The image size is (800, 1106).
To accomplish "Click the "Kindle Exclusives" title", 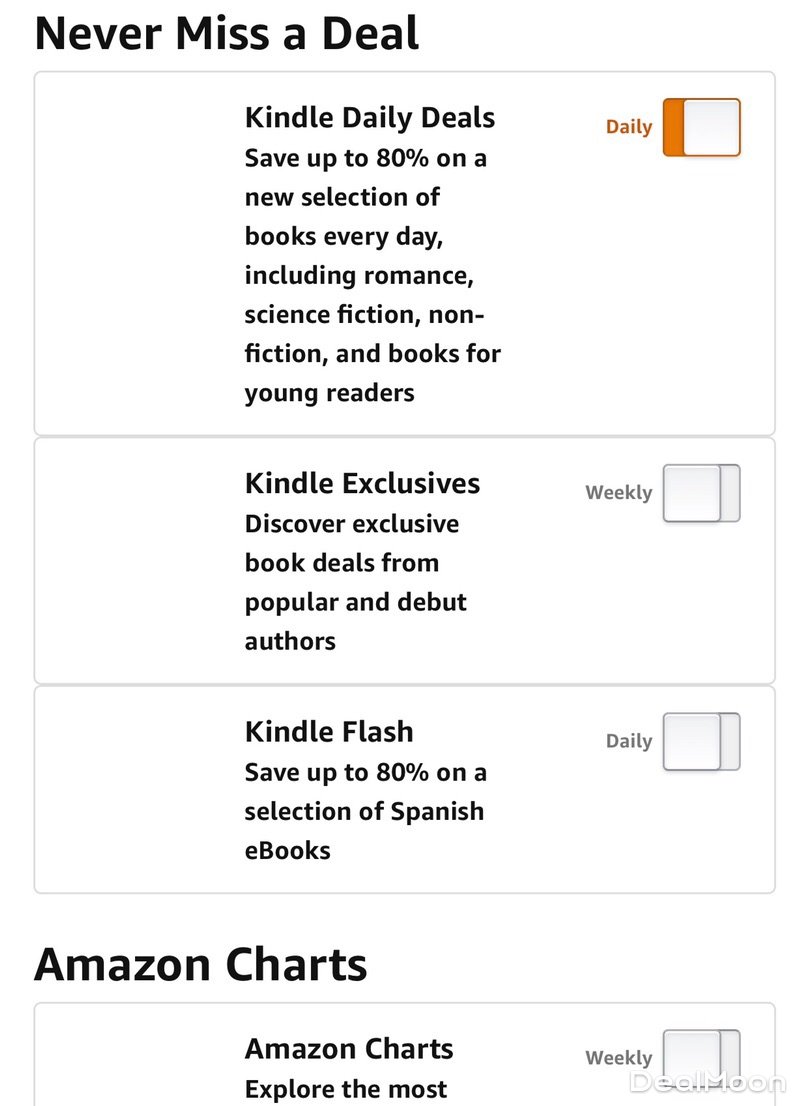I will point(362,483).
